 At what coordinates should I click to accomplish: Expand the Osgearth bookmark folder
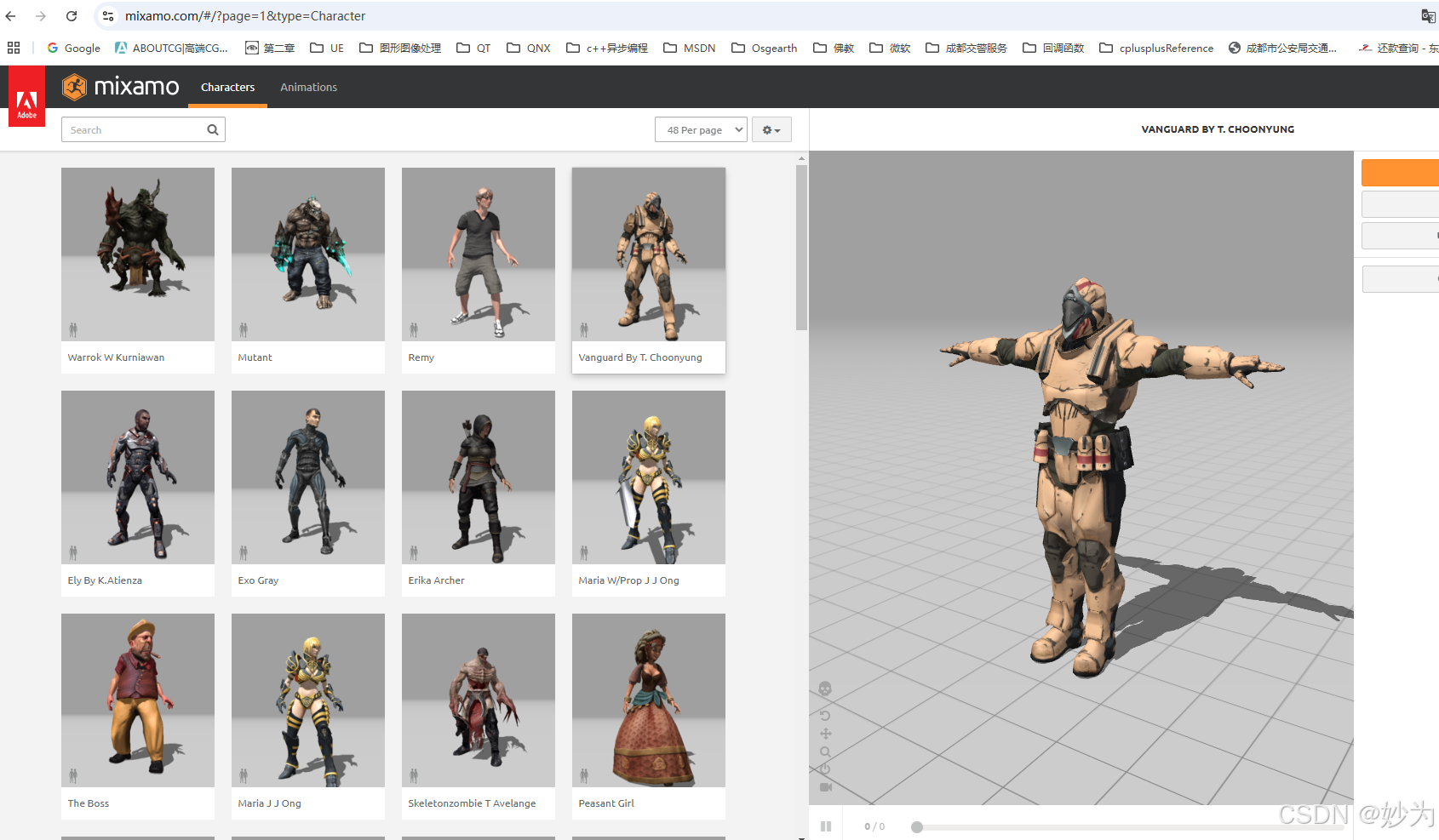tap(765, 48)
